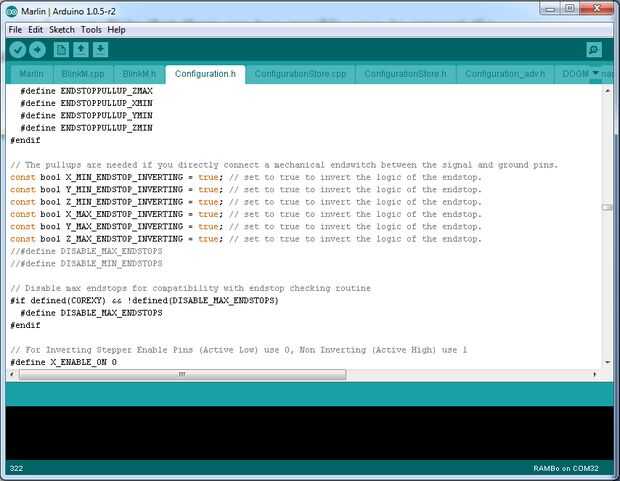This screenshot has width=620, height=481.
Task: Click the horizontal scrollbar right arrow
Action: click(594, 374)
